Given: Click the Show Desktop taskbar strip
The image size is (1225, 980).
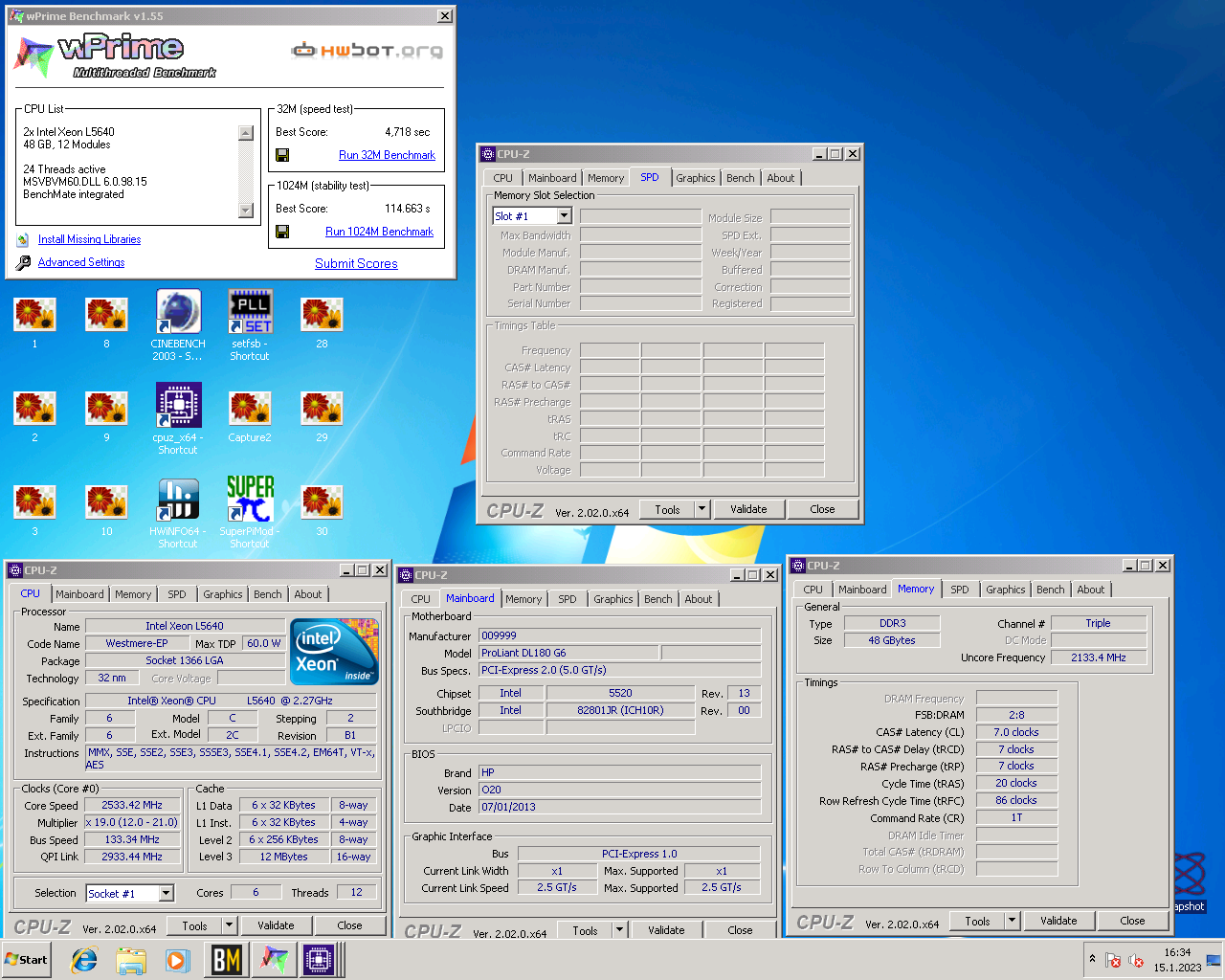Looking at the screenshot, I should pos(1214,960).
